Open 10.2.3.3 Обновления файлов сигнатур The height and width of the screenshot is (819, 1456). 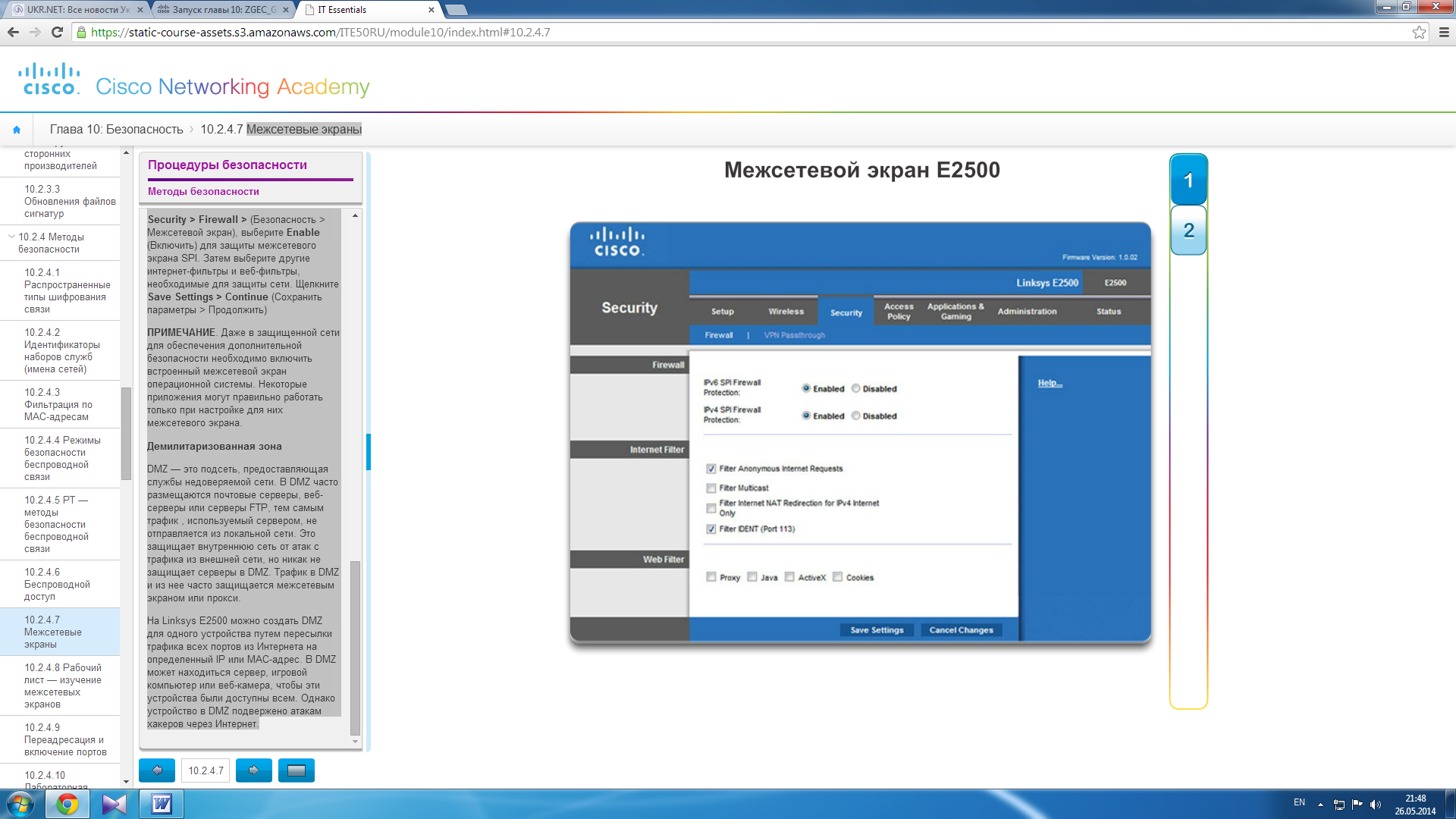60,201
